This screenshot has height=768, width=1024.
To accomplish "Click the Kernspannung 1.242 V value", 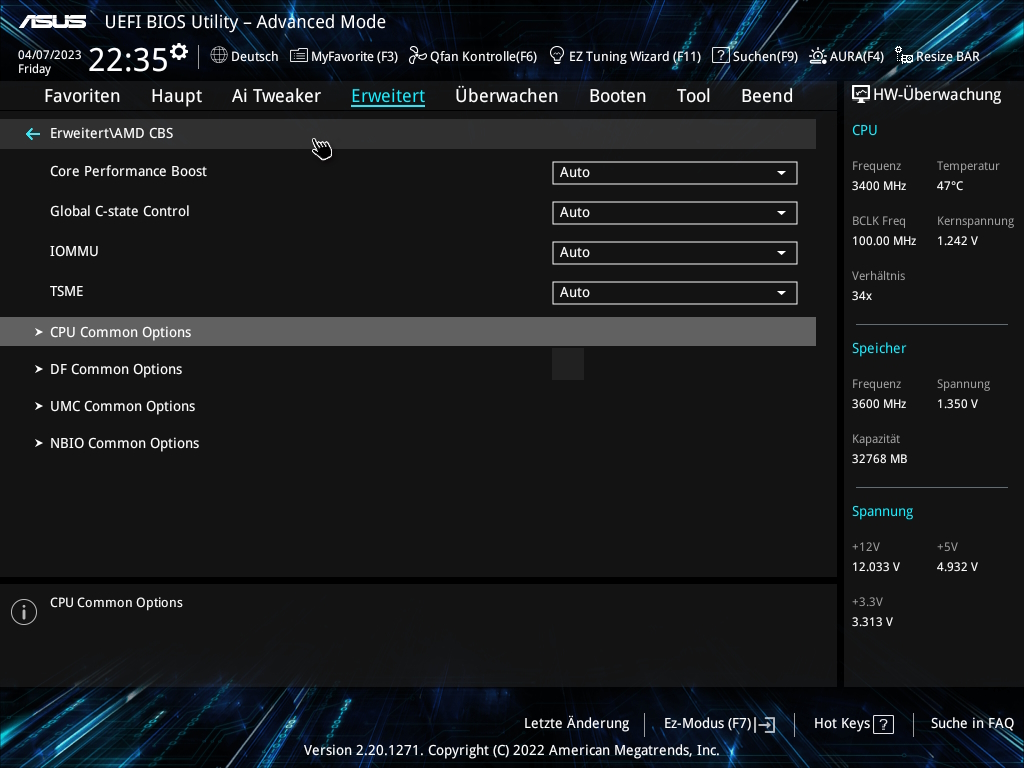I will coord(957,241).
